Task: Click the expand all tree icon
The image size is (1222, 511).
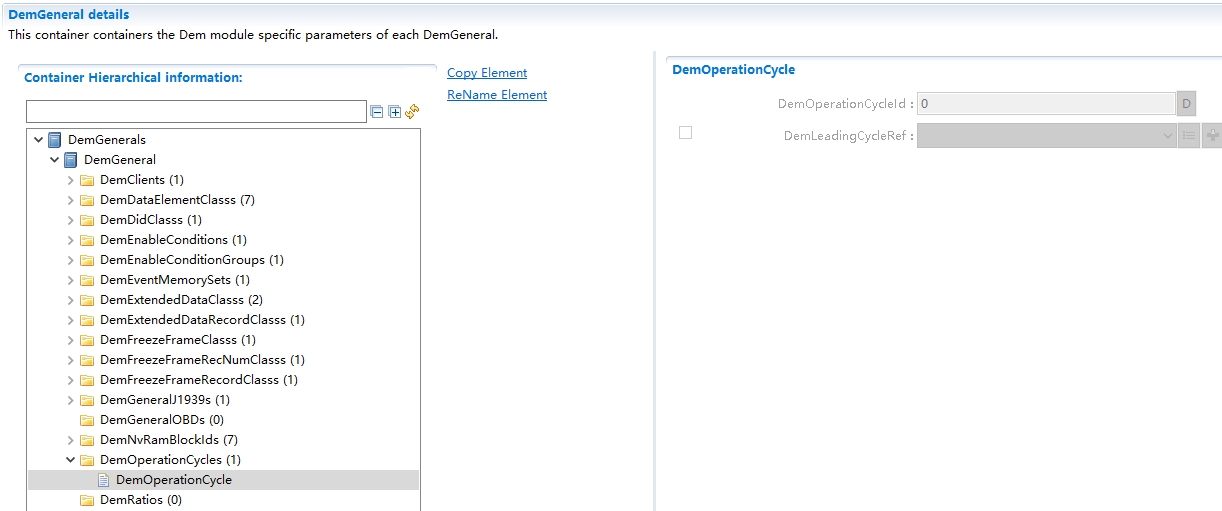Action: pos(394,112)
